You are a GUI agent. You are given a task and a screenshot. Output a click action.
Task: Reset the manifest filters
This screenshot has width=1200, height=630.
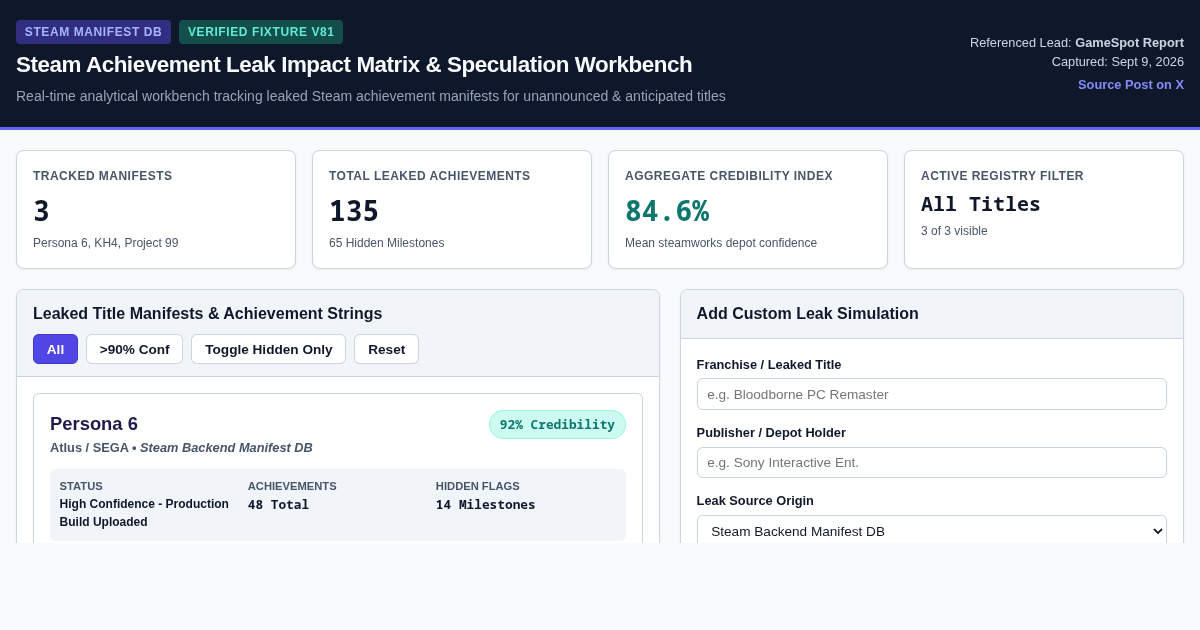(386, 349)
